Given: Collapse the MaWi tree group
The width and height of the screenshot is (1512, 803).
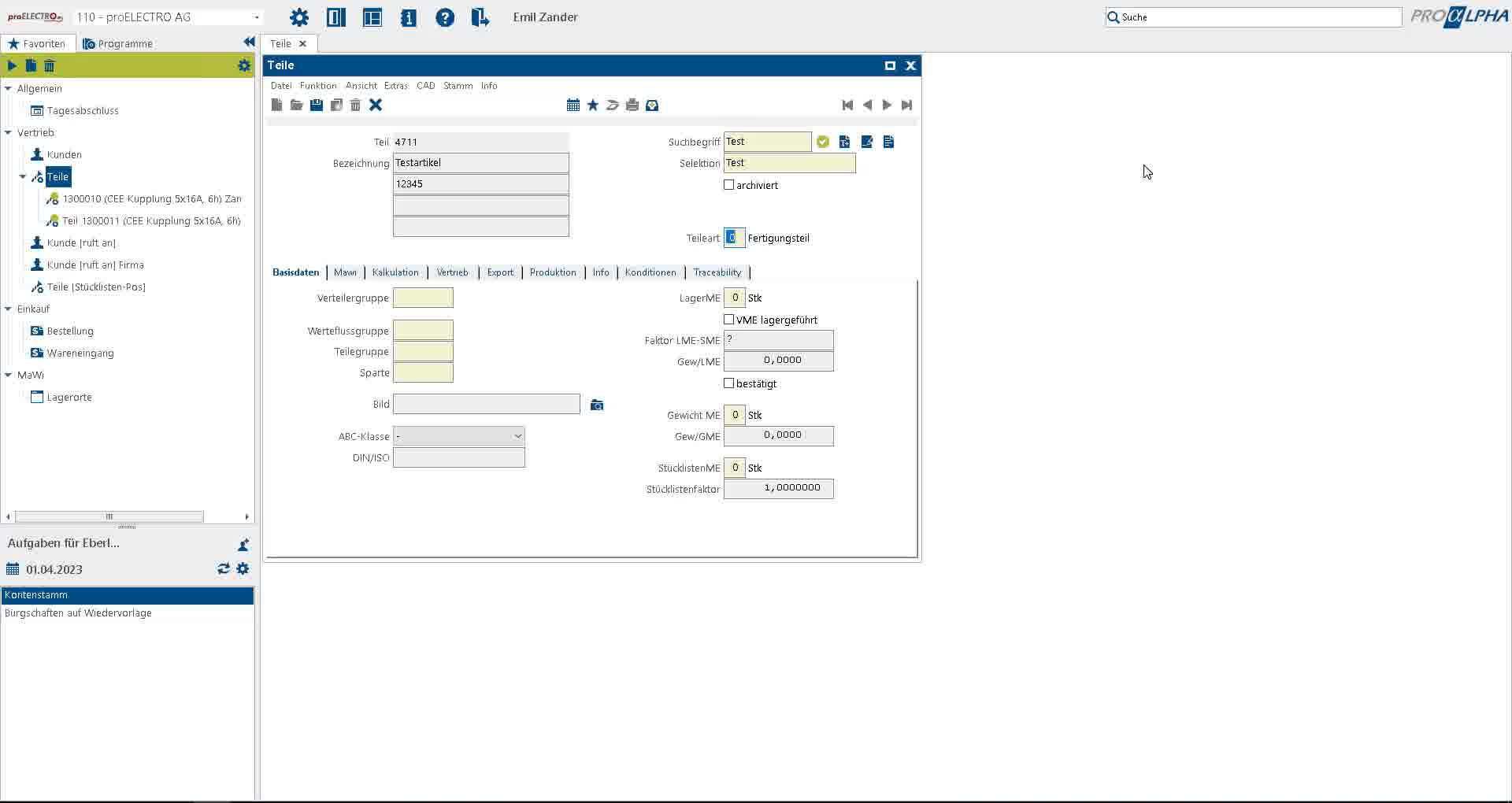Looking at the screenshot, I should 8,375.
